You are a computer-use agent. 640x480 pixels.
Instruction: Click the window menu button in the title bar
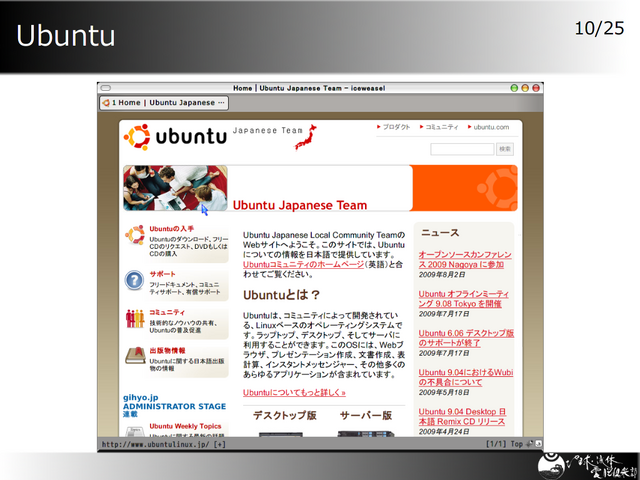[106, 88]
